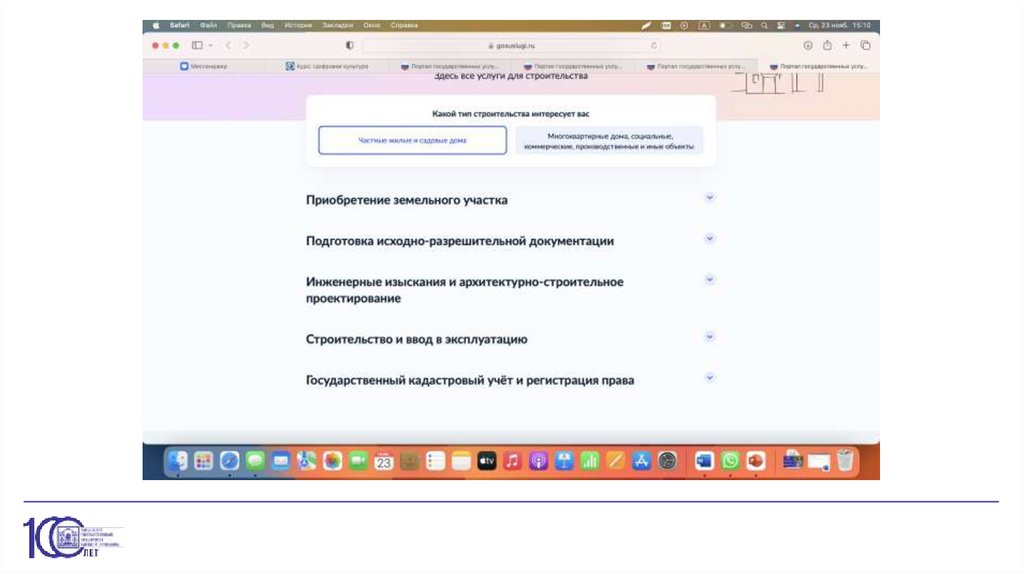1024x574 pixels.
Task: Open the Окно menu
Action: tap(372, 25)
